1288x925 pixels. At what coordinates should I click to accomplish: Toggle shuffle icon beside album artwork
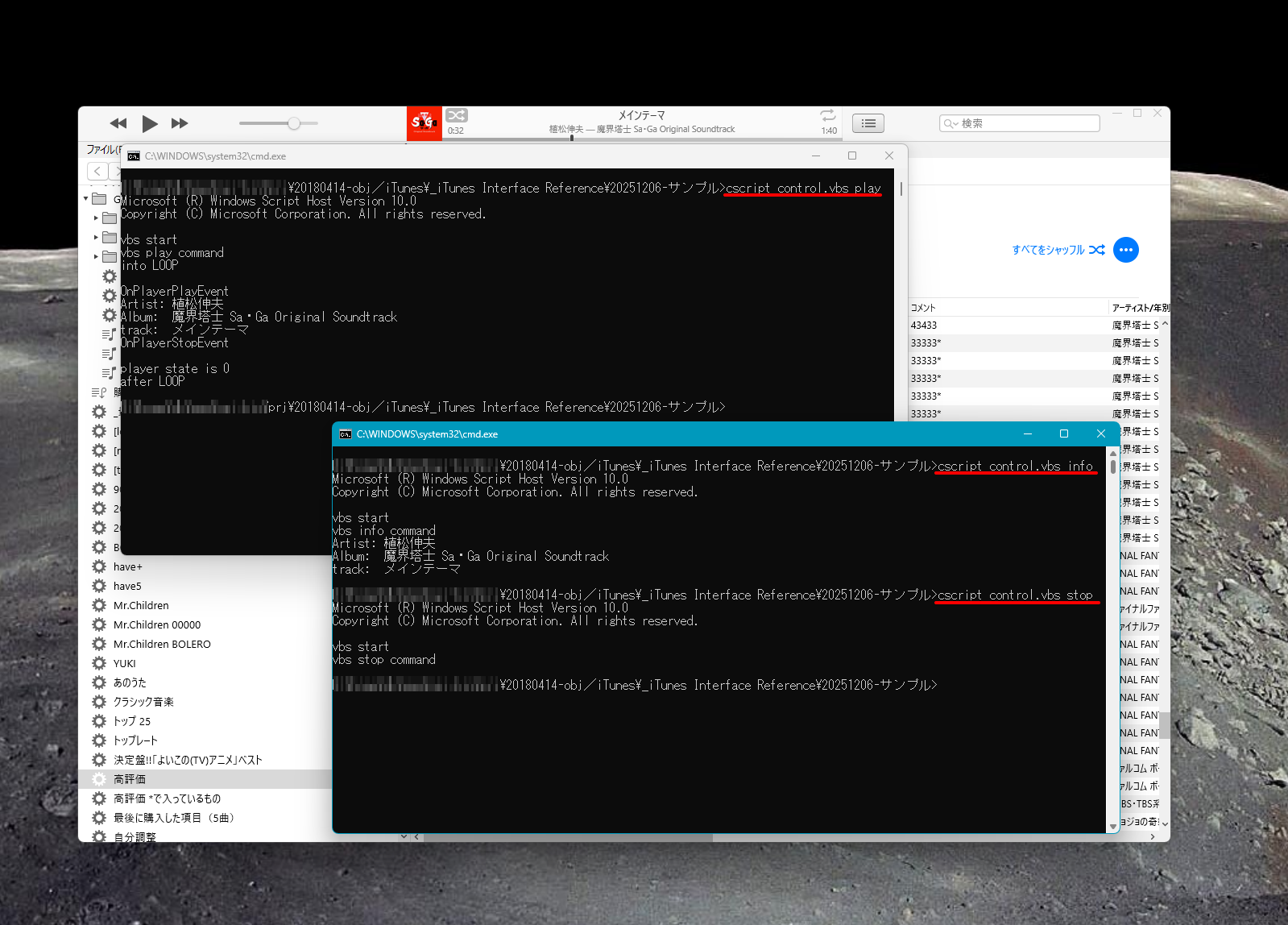(457, 116)
